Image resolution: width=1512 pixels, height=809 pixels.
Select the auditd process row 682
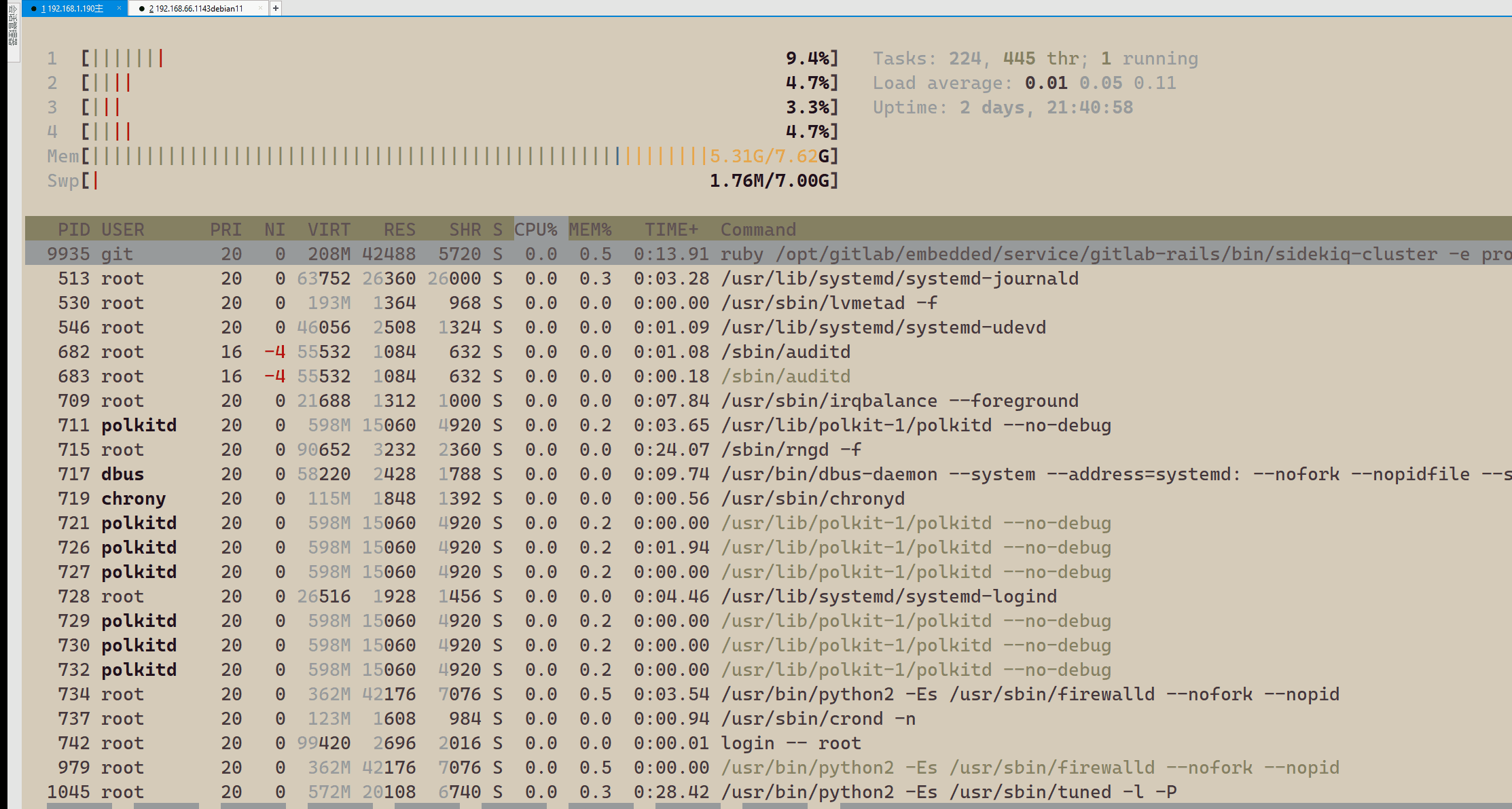pyautogui.click(x=768, y=352)
